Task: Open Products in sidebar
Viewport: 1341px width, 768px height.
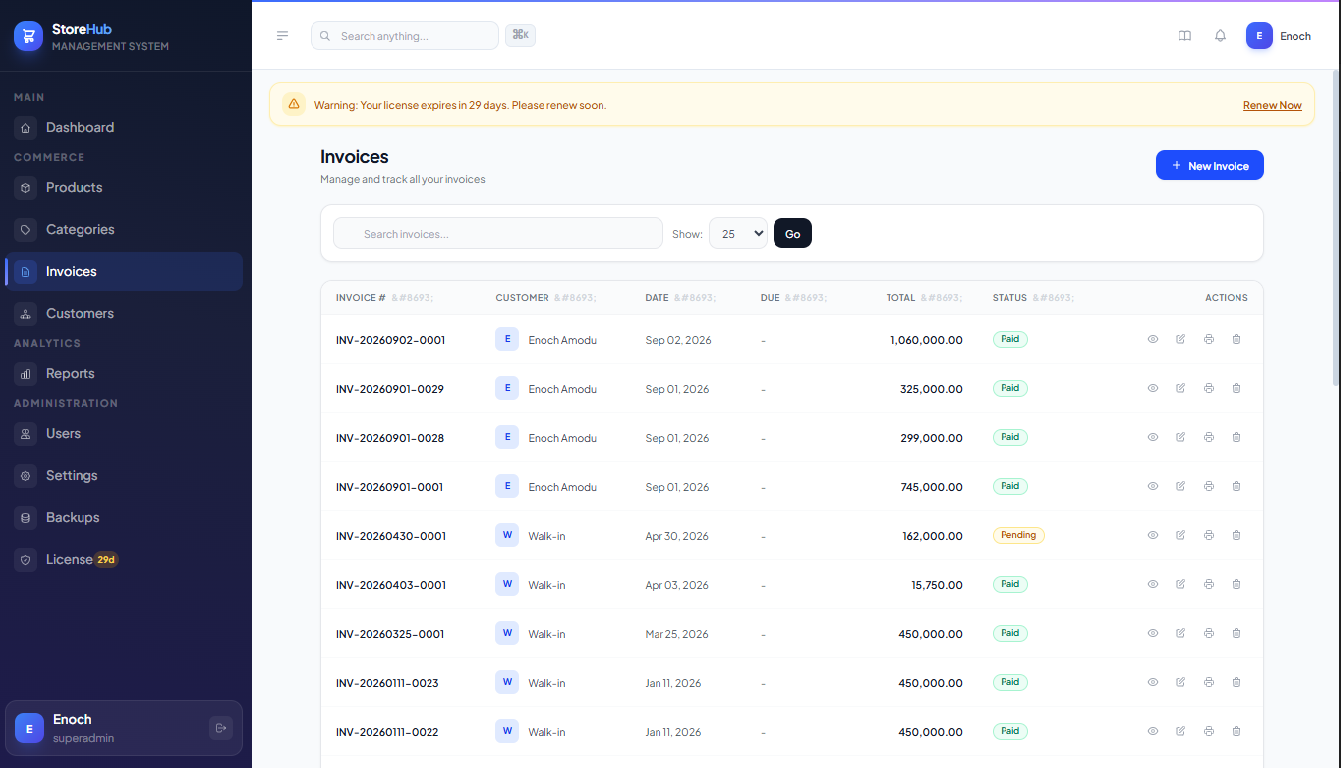Action: [x=124, y=187]
